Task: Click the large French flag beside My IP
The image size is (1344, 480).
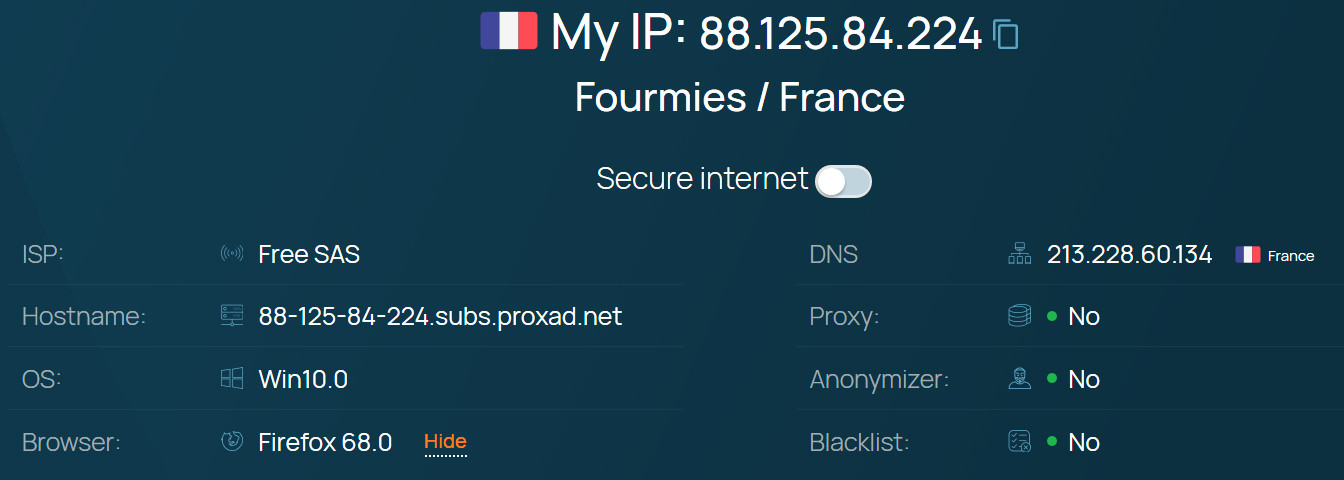Action: click(509, 31)
